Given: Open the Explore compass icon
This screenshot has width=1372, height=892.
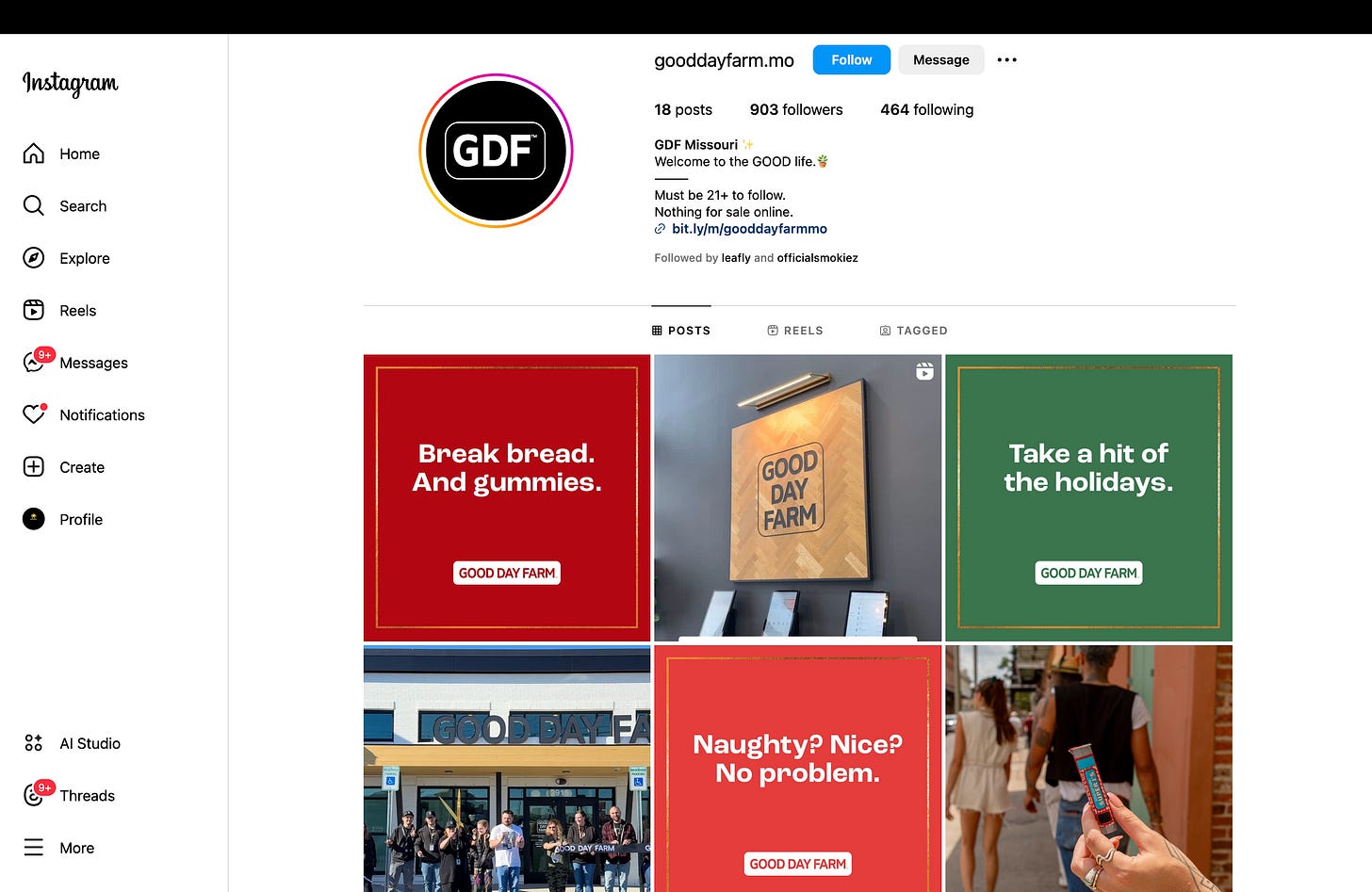Looking at the screenshot, I should (x=34, y=258).
